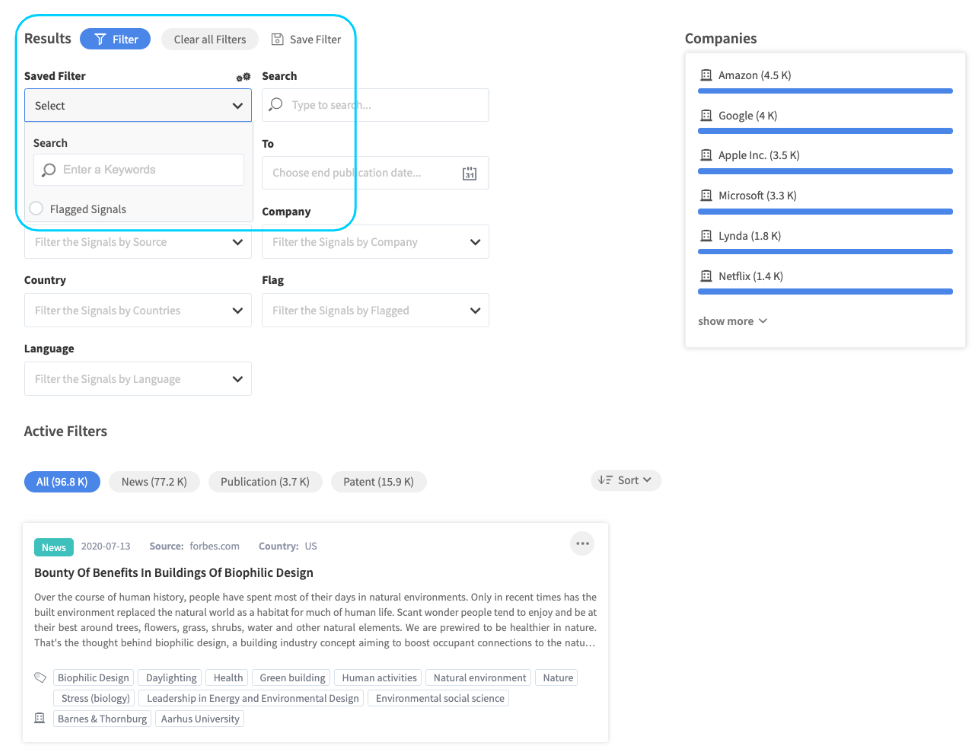Click the Type to search input field
The width and height of the screenshot is (974, 754).
[385, 106]
